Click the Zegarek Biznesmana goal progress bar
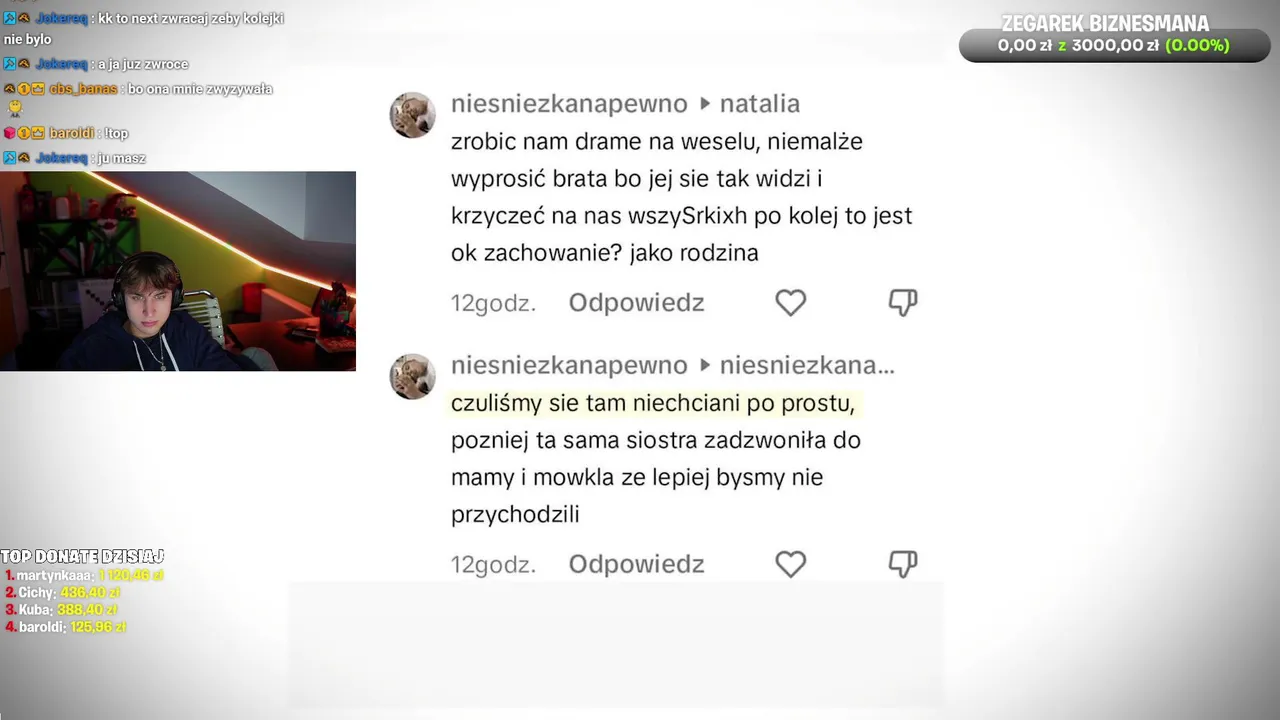The height and width of the screenshot is (720, 1280). coord(1114,46)
